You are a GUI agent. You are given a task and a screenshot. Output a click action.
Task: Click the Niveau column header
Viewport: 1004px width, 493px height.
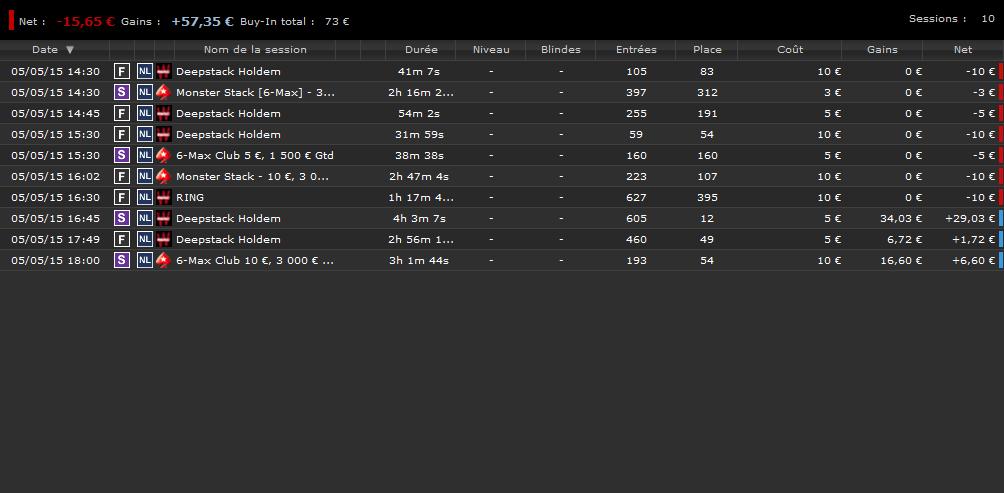[491, 49]
